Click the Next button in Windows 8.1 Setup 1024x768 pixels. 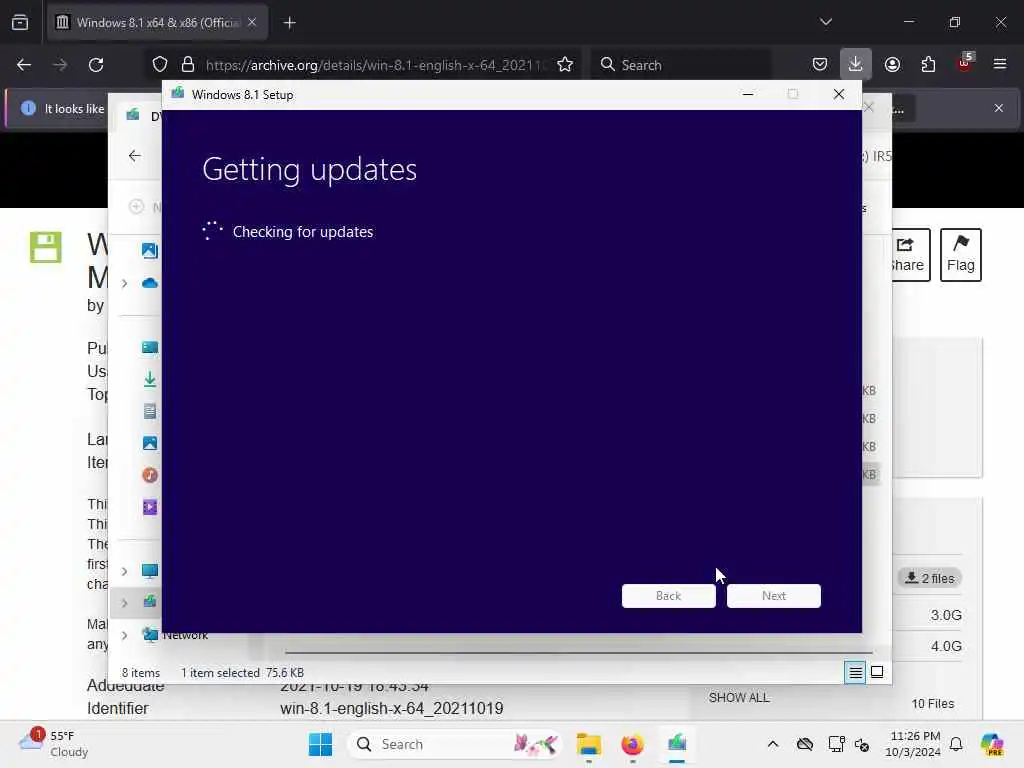773,596
